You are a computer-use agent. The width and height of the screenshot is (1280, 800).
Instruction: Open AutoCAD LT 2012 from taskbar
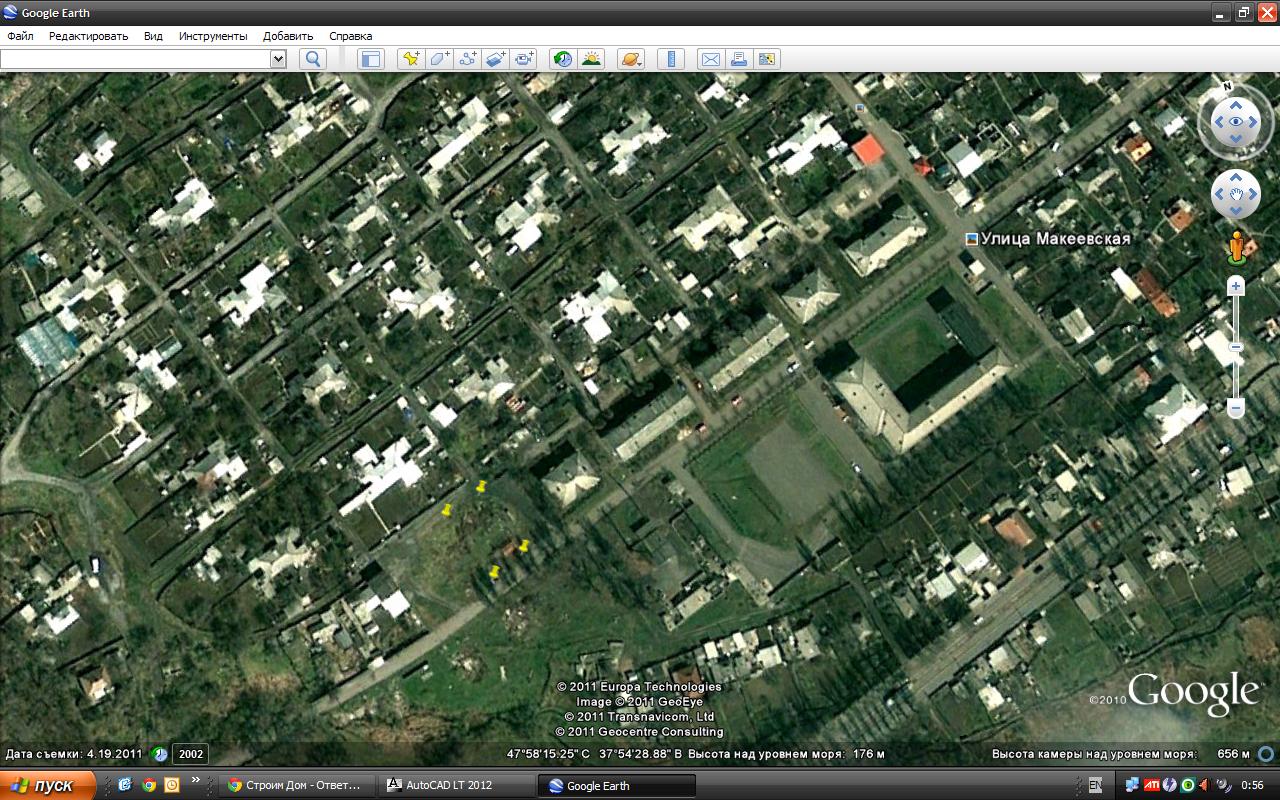click(456, 785)
